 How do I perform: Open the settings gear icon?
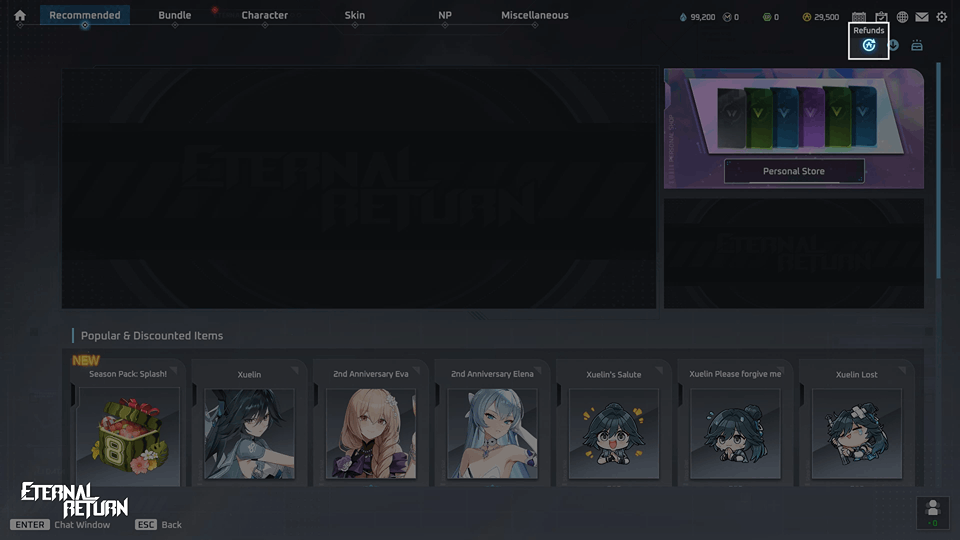point(942,17)
